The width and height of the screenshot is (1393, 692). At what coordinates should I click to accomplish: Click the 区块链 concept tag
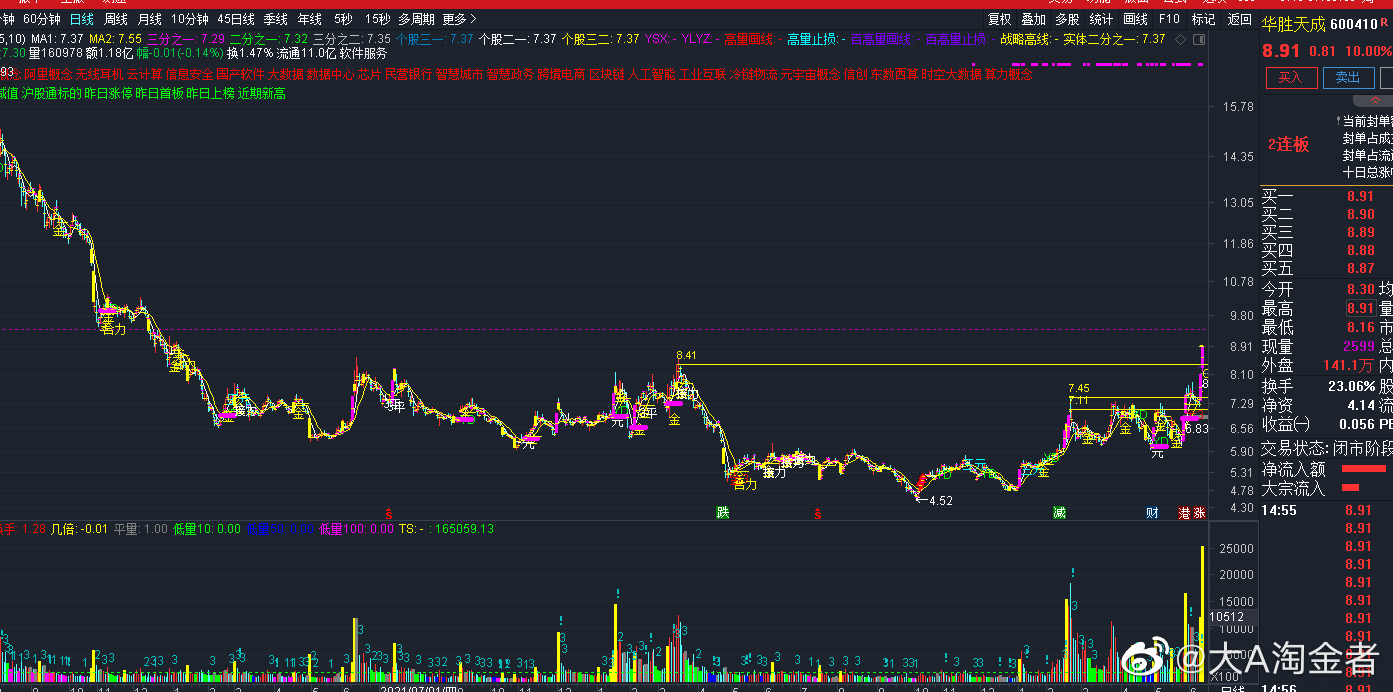[x=606, y=74]
